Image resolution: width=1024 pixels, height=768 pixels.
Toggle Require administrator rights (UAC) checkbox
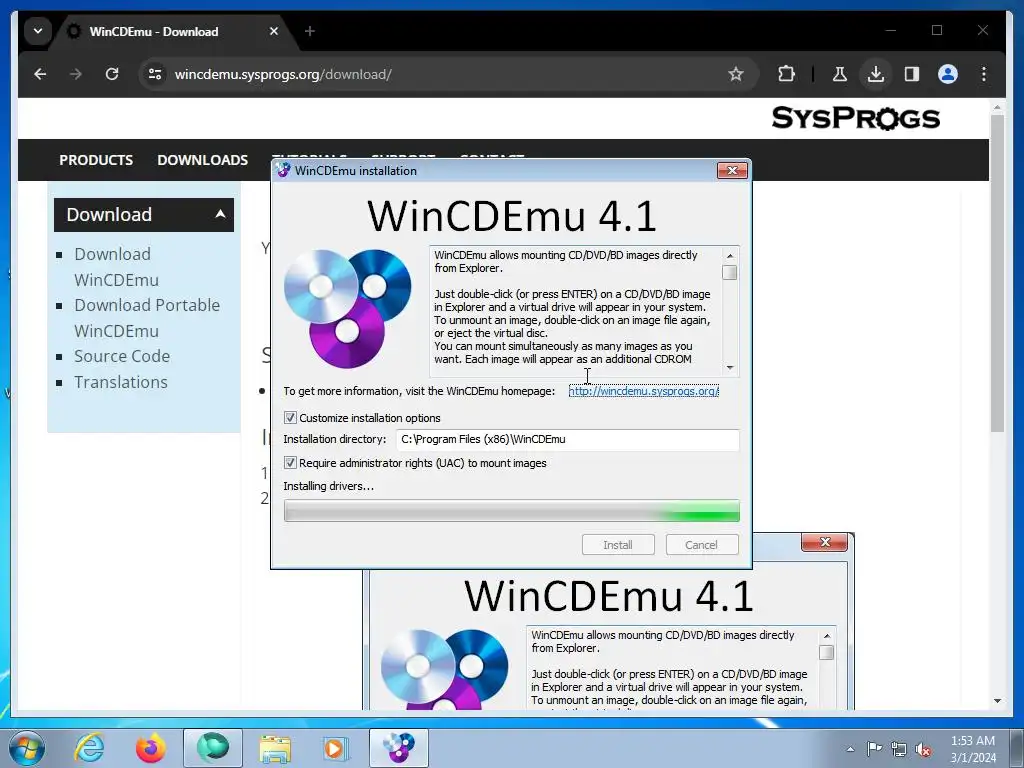pyautogui.click(x=290, y=463)
